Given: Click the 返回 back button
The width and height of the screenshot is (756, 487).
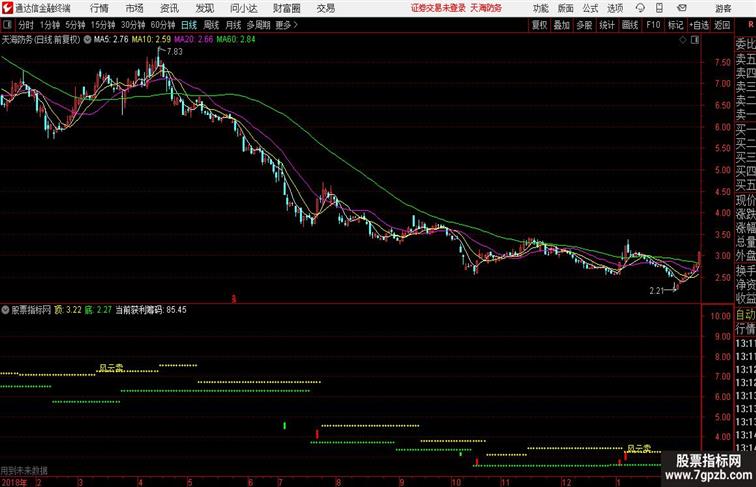Looking at the screenshot, I should [x=722, y=25].
